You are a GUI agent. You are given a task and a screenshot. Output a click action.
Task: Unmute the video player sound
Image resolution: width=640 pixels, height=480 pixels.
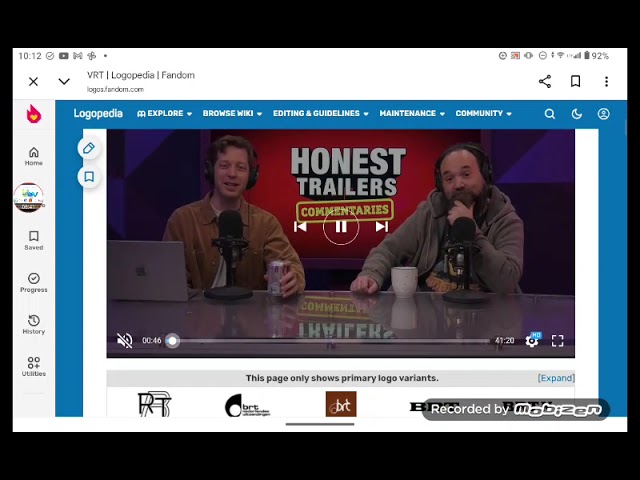tap(124, 340)
